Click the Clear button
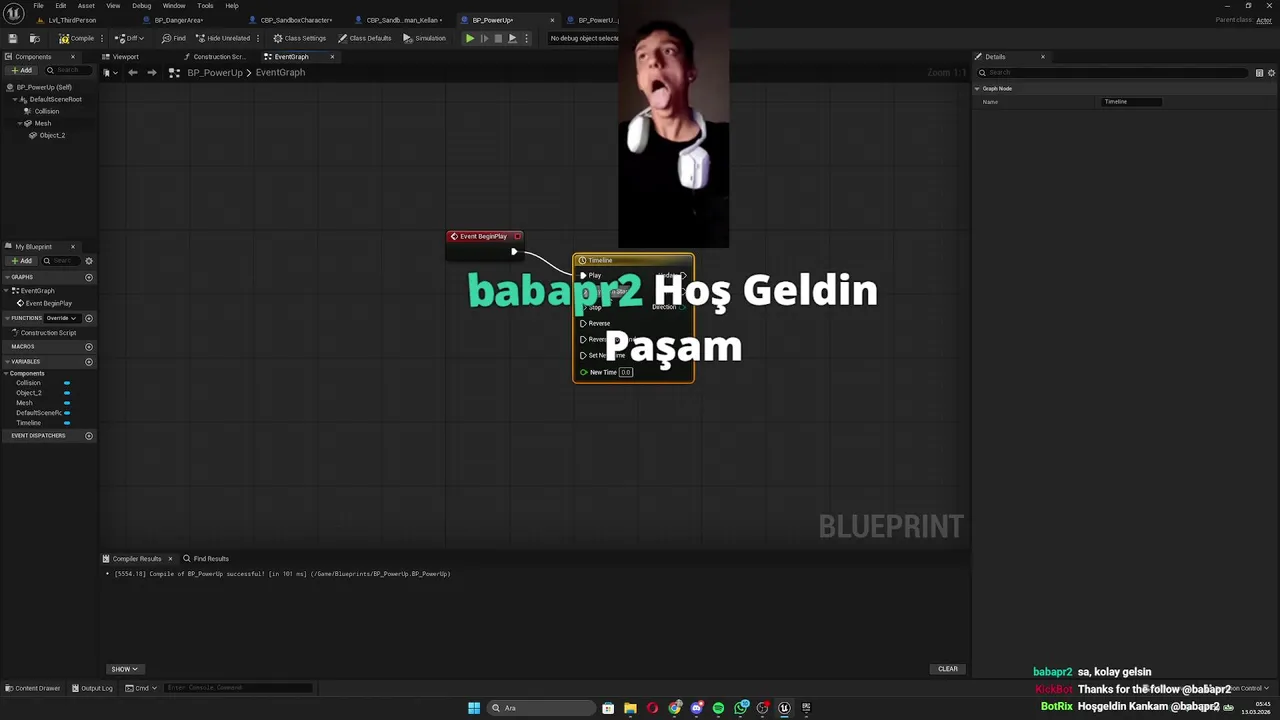This screenshot has height=720, width=1280. coord(948,669)
